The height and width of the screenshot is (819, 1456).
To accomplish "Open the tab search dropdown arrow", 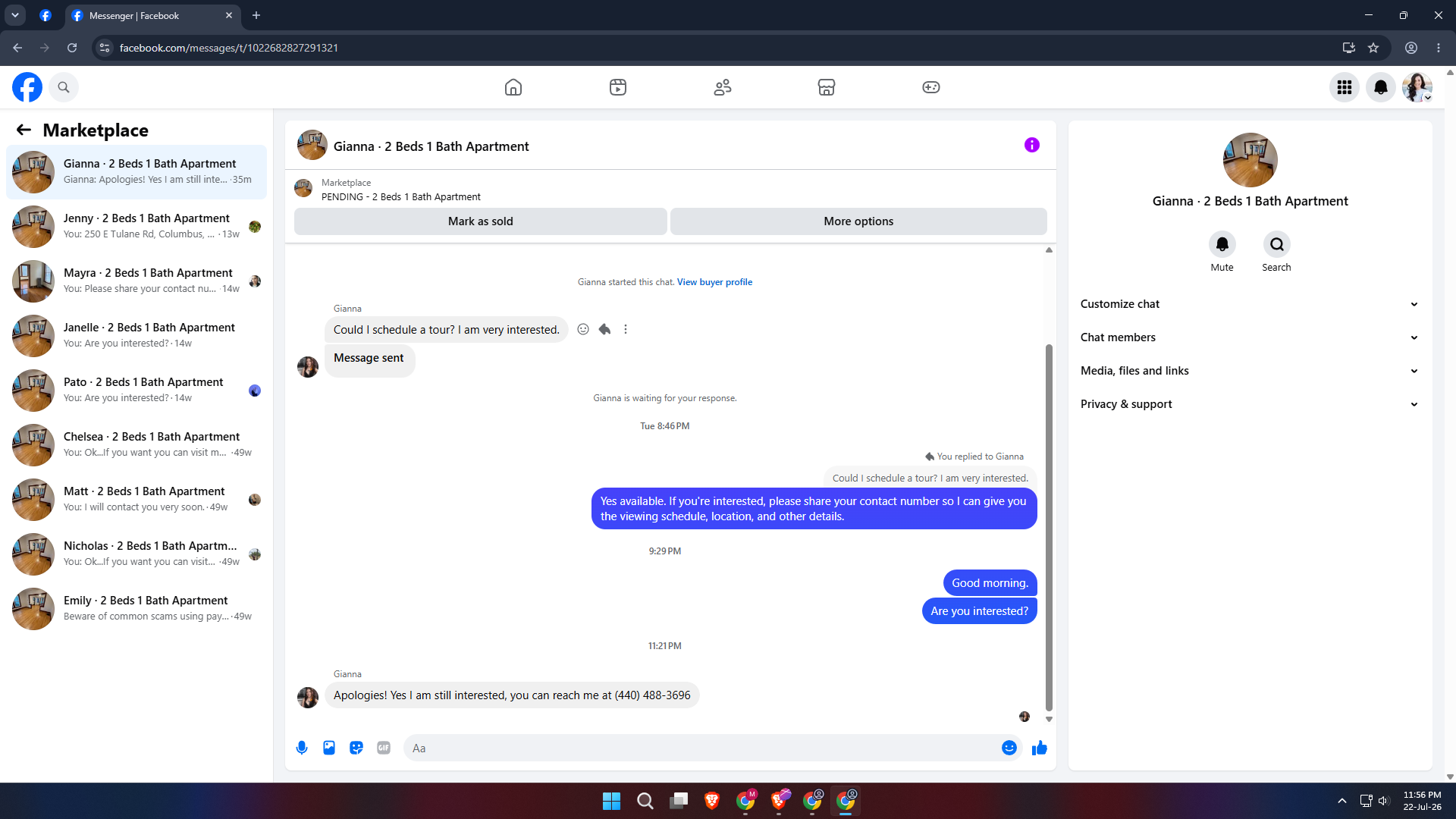I will [15, 15].
